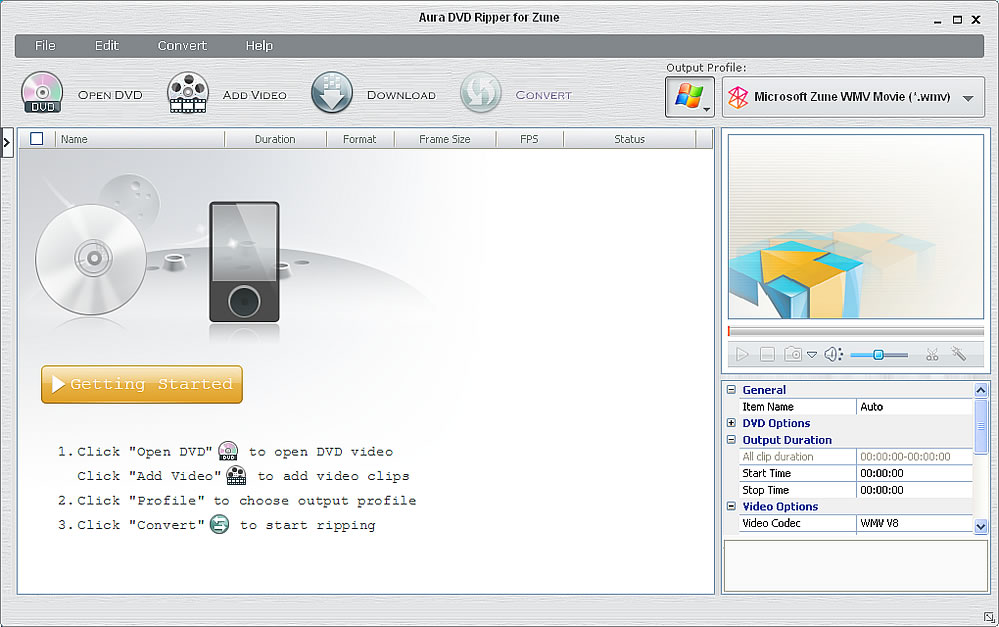
Task: Click the Item Name property label
Action: (x=768, y=407)
